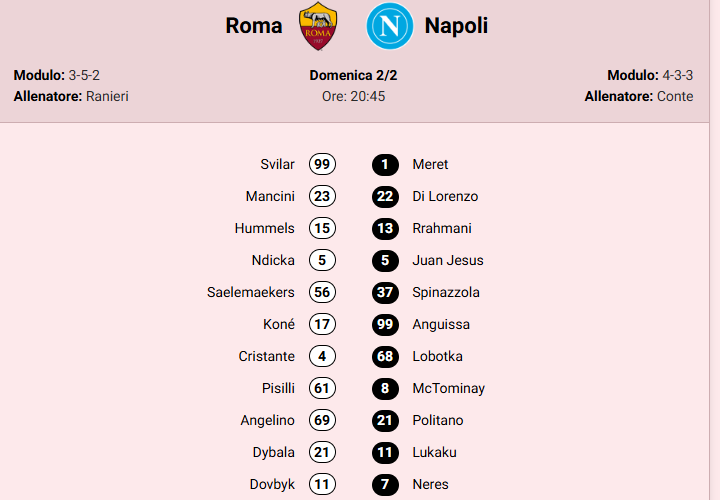
Task: Select Dovbyk in Roma lineup
Action: [x=272, y=485]
